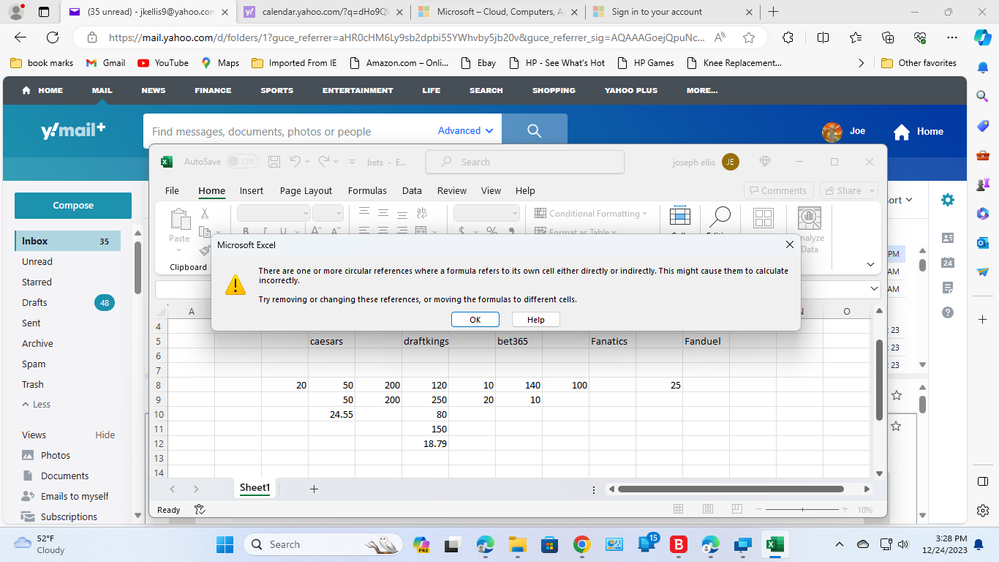The height and width of the screenshot is (562, 999).
Task: Collapse folder list with Less
Action: (36, 404)
